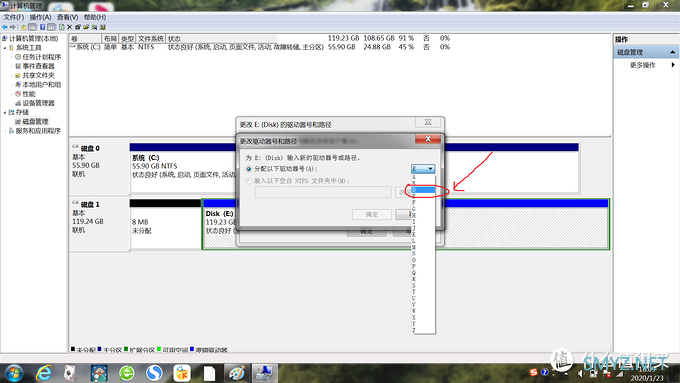
Task: Open the blank document taskbar icon
Action: 209,373
